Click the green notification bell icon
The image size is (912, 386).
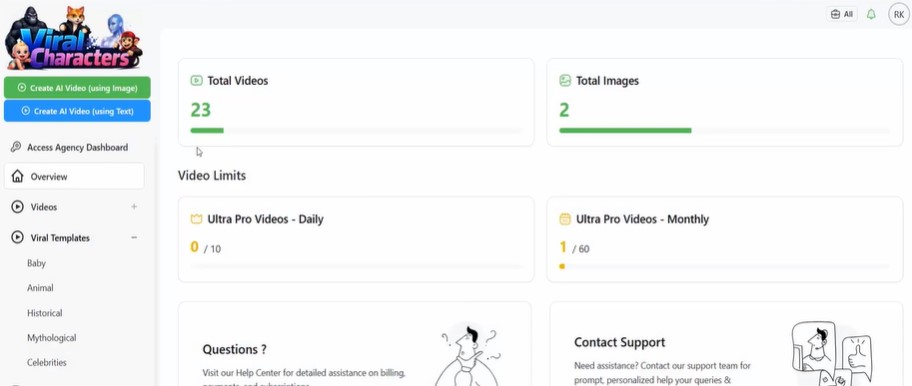click(x=871, y=15)
